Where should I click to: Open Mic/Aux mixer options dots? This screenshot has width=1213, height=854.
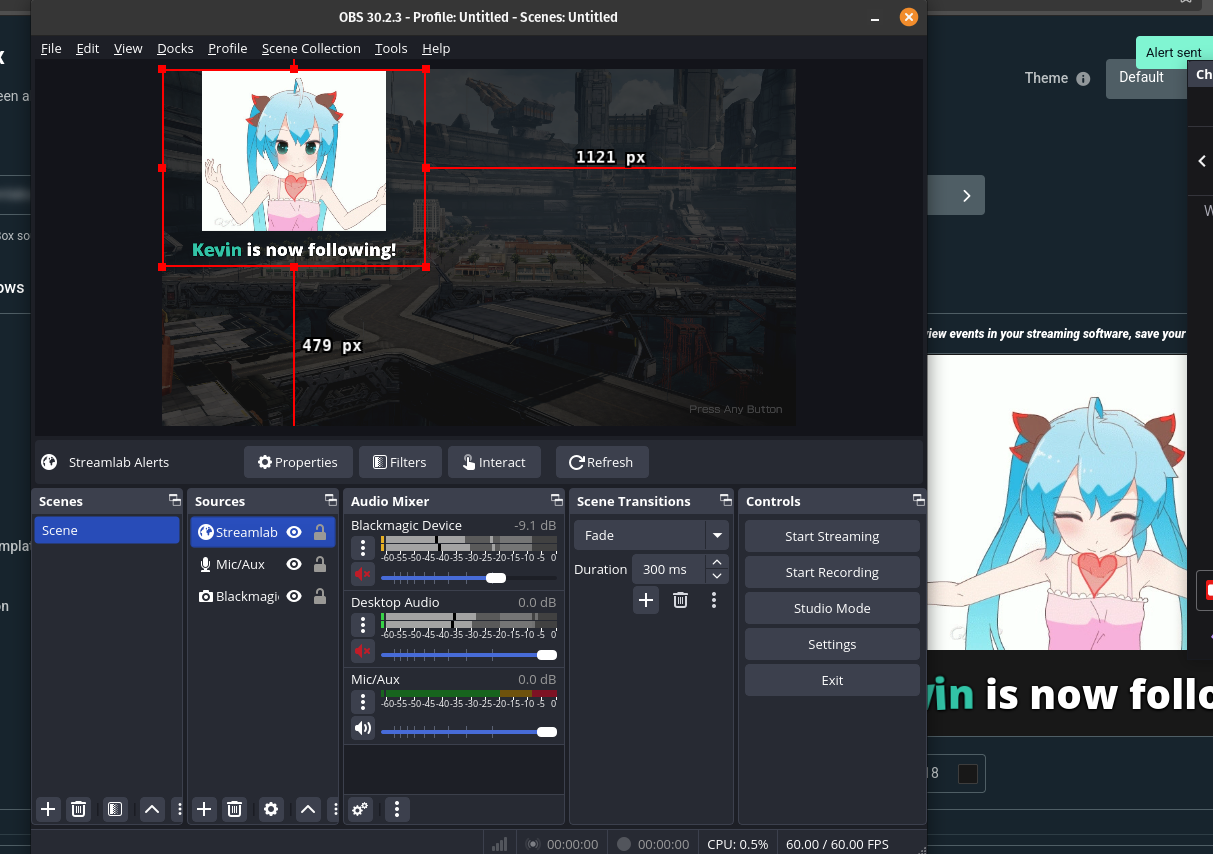[x=363, y=702]
